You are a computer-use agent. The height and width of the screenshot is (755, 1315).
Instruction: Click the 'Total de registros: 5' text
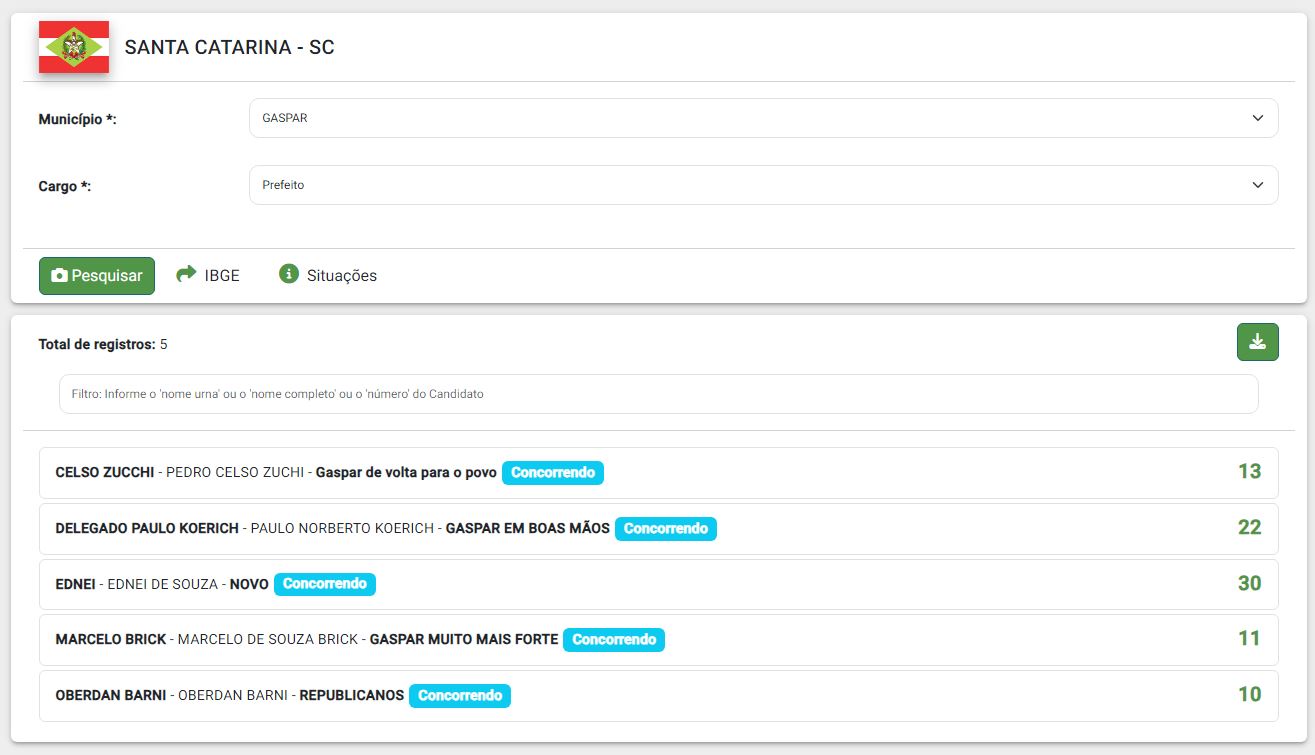tap(103, 344)
